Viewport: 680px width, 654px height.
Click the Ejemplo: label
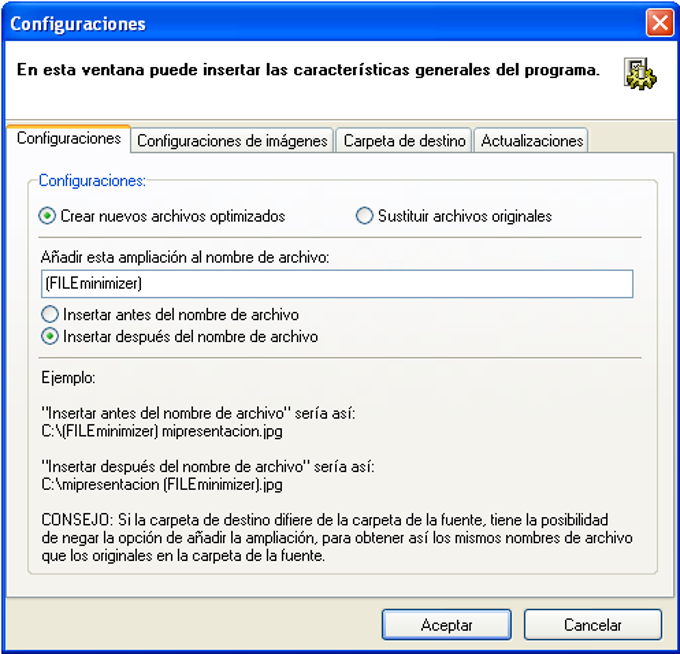tap(69, 378)
